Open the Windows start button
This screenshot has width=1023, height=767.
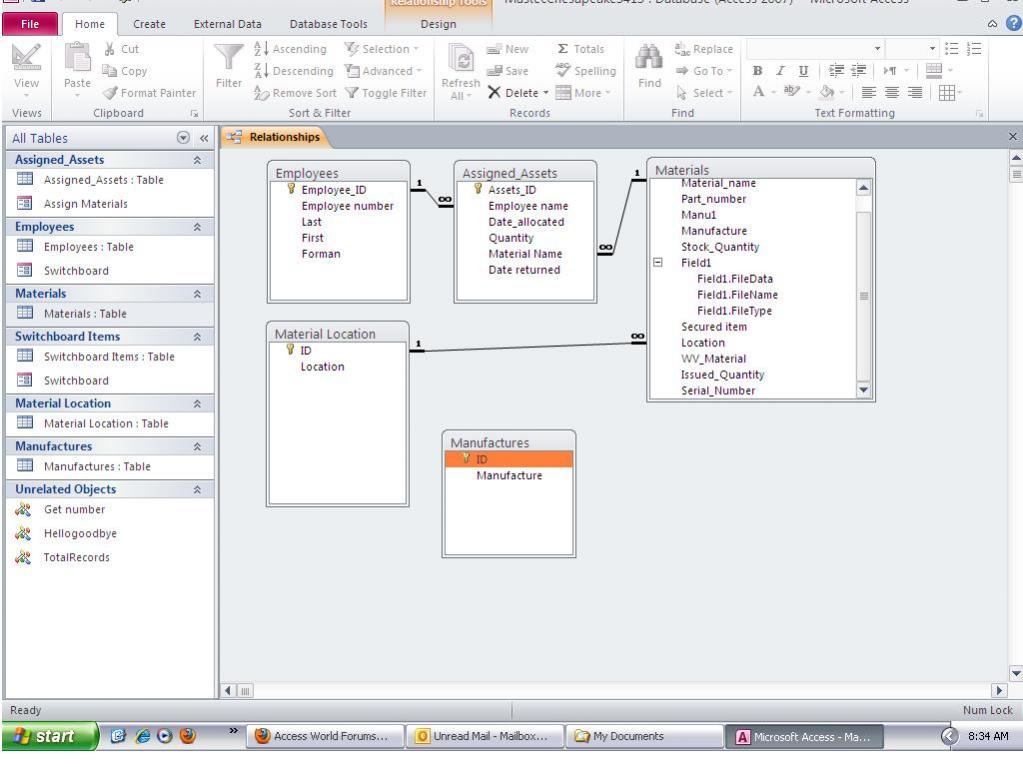50,736
